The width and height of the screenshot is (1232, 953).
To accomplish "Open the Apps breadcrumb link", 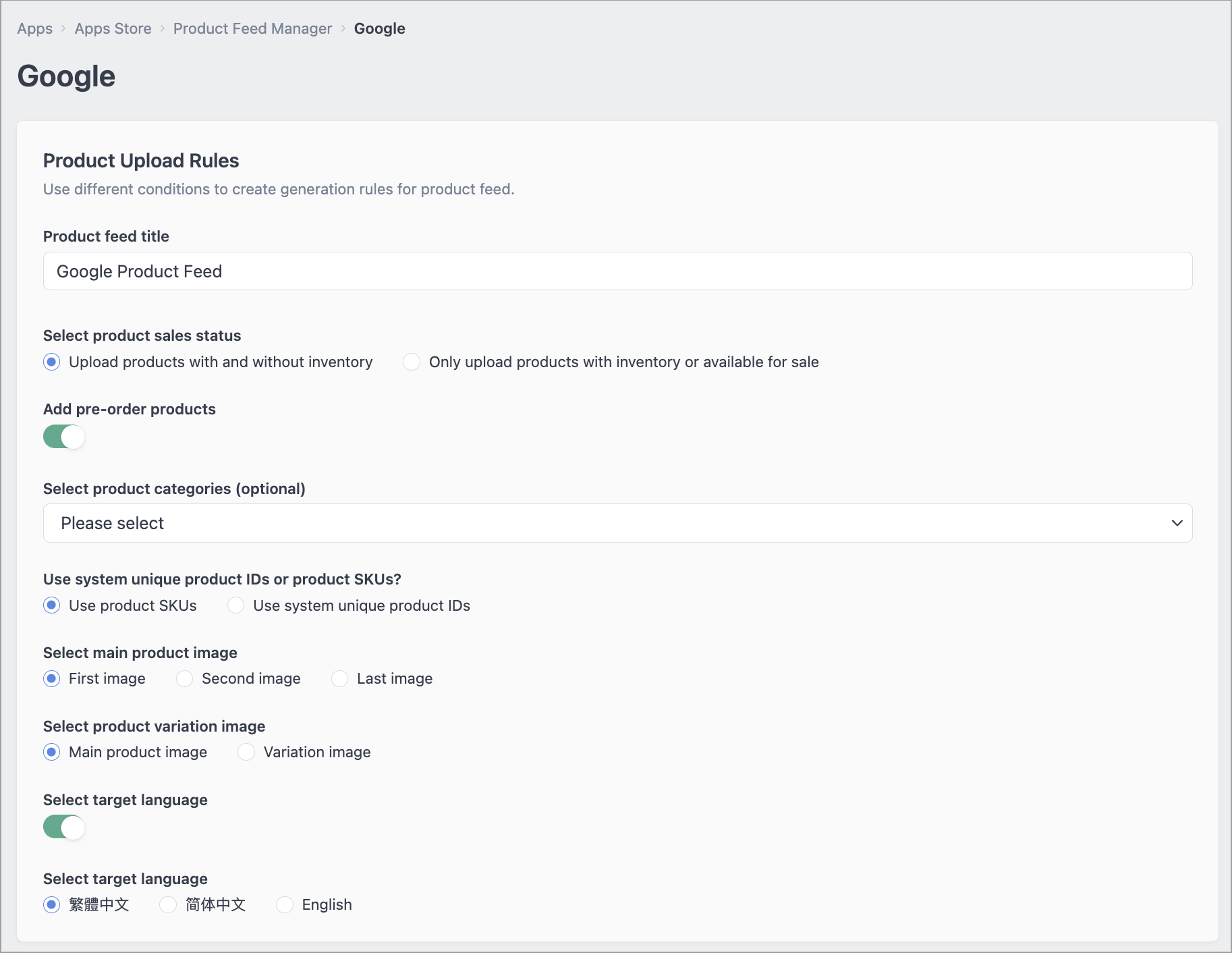I will coord(35,28).
